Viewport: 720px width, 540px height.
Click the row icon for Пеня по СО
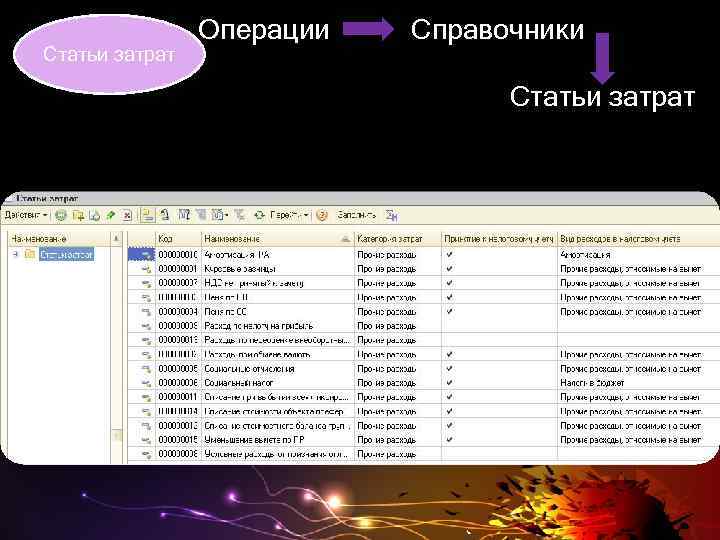click(146, 312)
